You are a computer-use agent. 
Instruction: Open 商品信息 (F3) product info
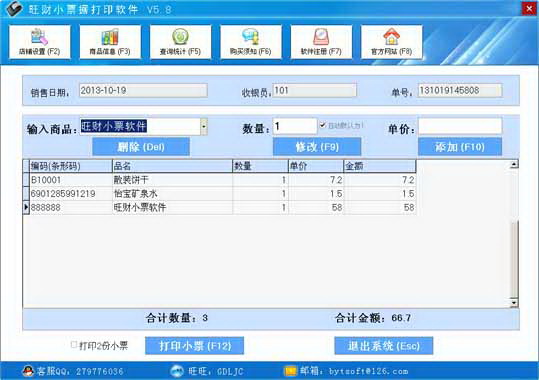point(110,42)
